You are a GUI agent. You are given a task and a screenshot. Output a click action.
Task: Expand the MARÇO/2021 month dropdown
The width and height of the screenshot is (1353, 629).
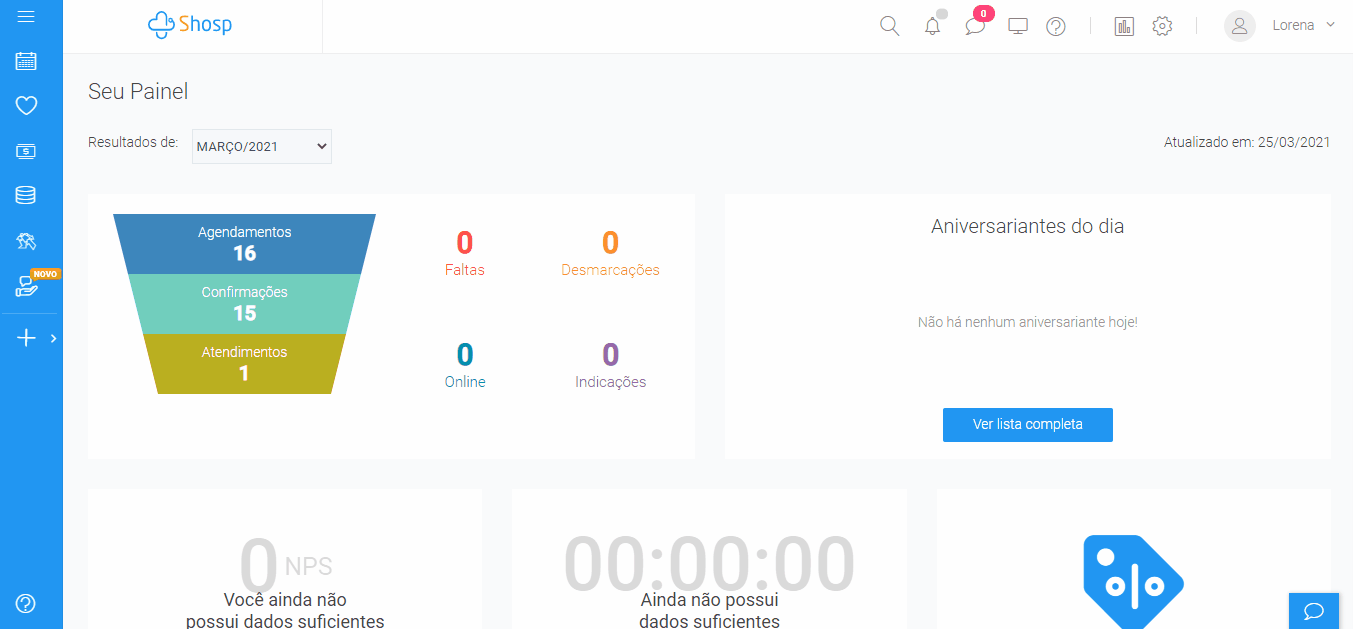pyautogui.click(x=262, y=146)
